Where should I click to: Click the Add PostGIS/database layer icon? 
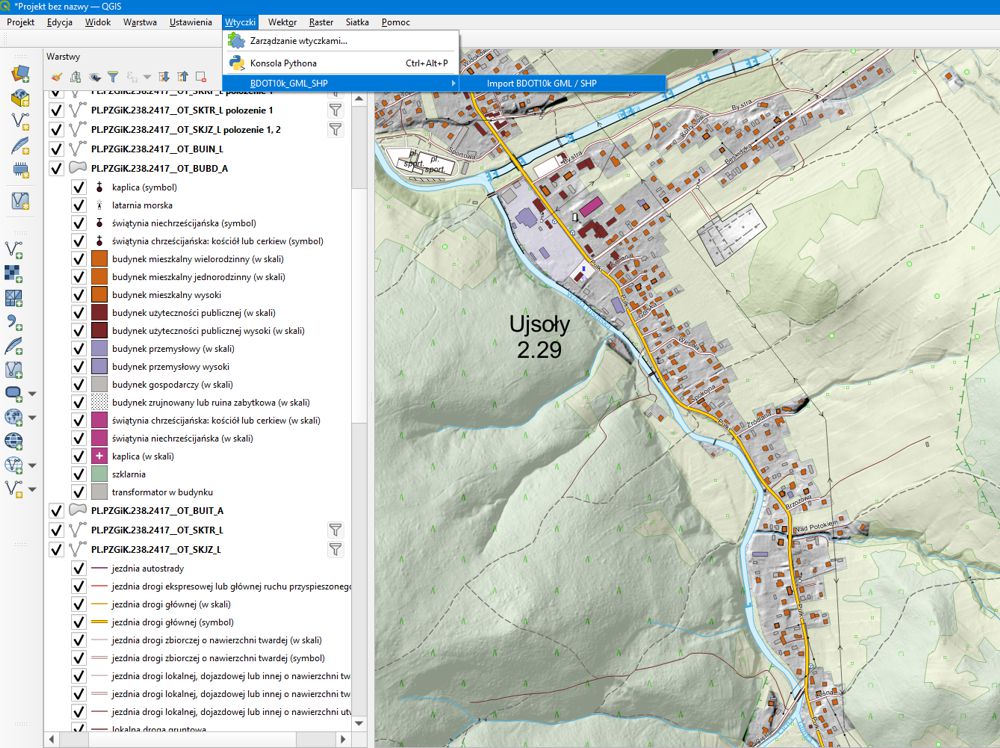(x=14, y=393)
